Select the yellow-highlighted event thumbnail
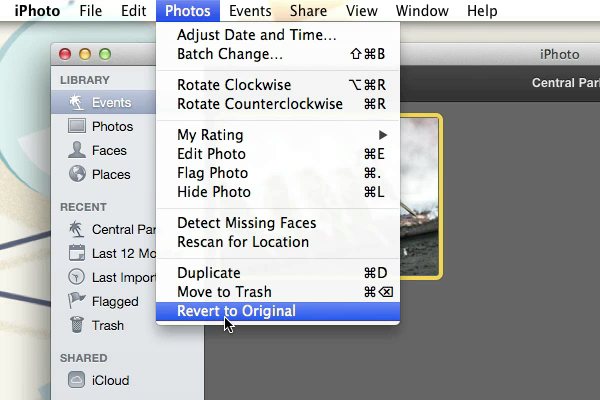Viewport: 600px width, 400px height. pyautogui.click(x=420, y=196)
